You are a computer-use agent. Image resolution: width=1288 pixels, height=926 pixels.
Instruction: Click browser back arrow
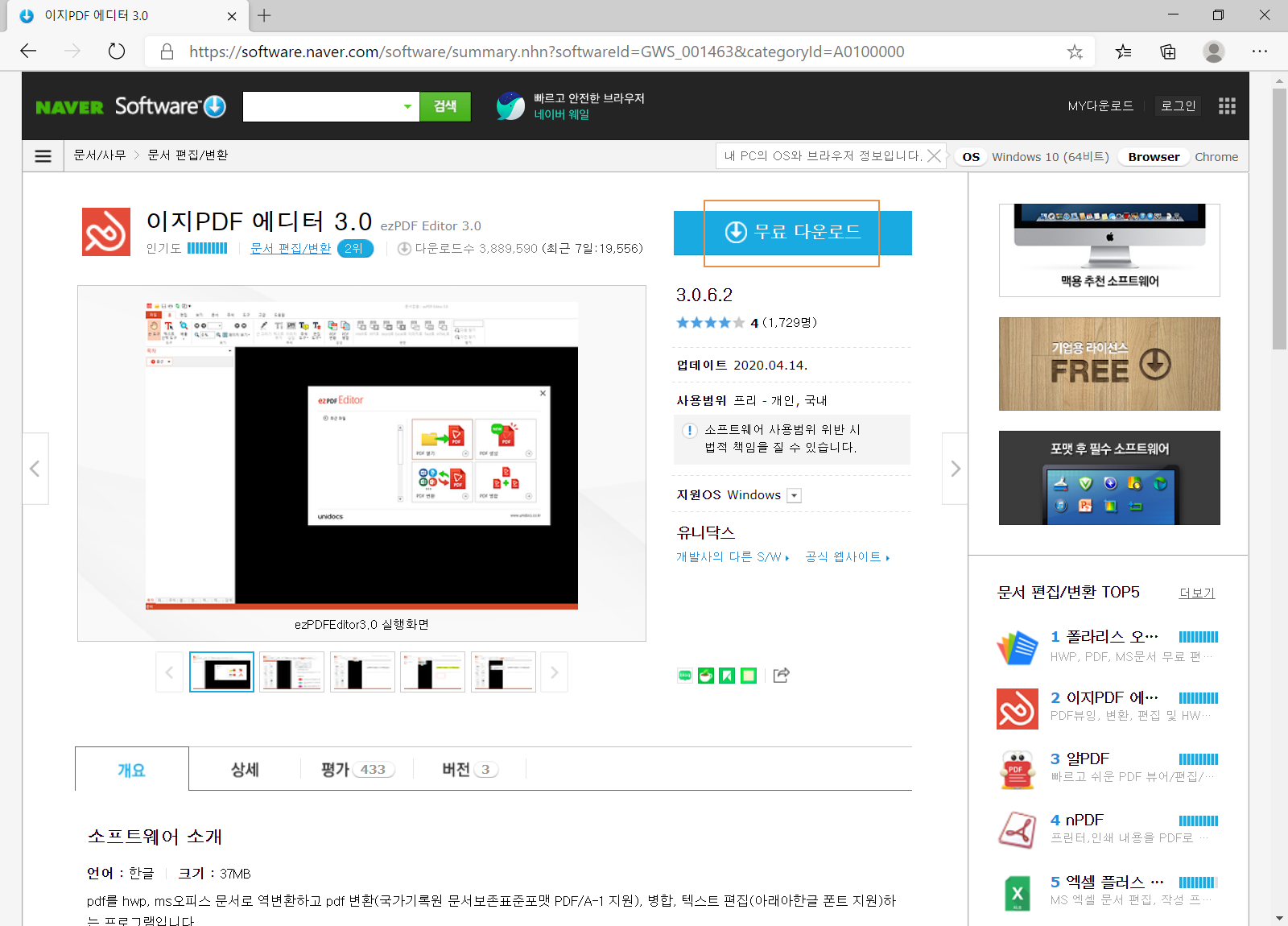coord(28,52)
